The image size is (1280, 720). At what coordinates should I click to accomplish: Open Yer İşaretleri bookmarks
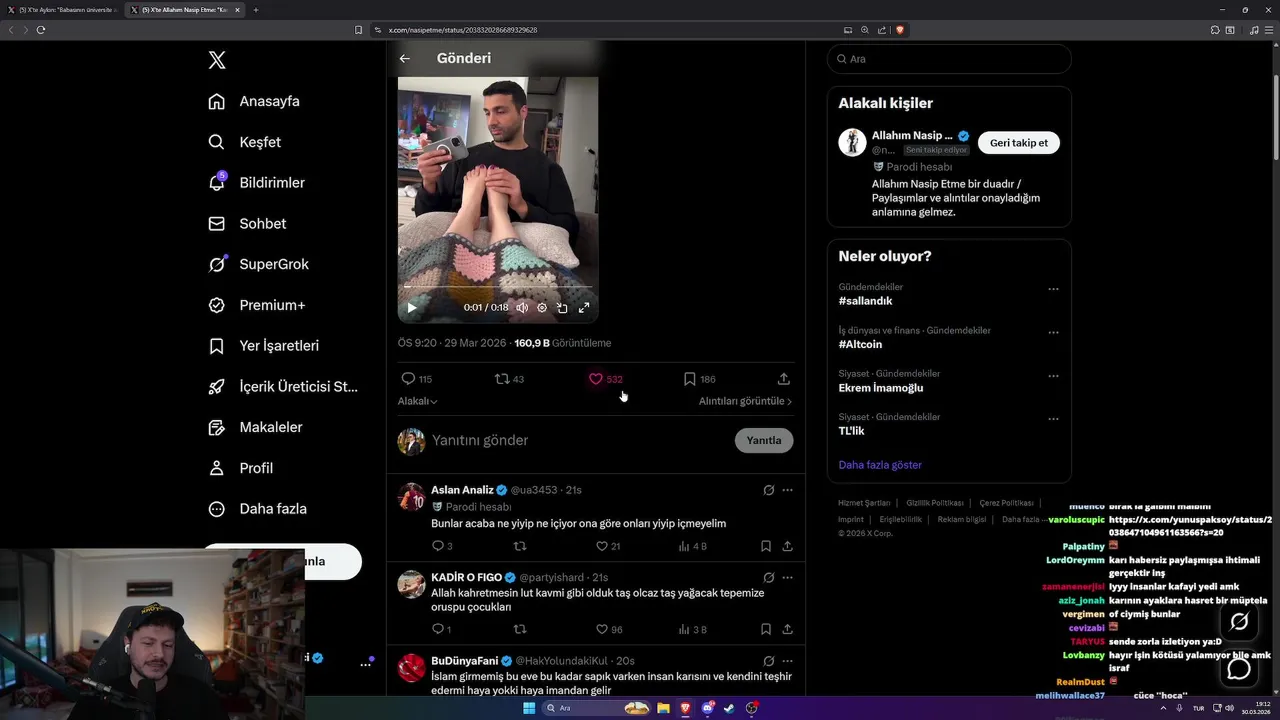(263, 346)
